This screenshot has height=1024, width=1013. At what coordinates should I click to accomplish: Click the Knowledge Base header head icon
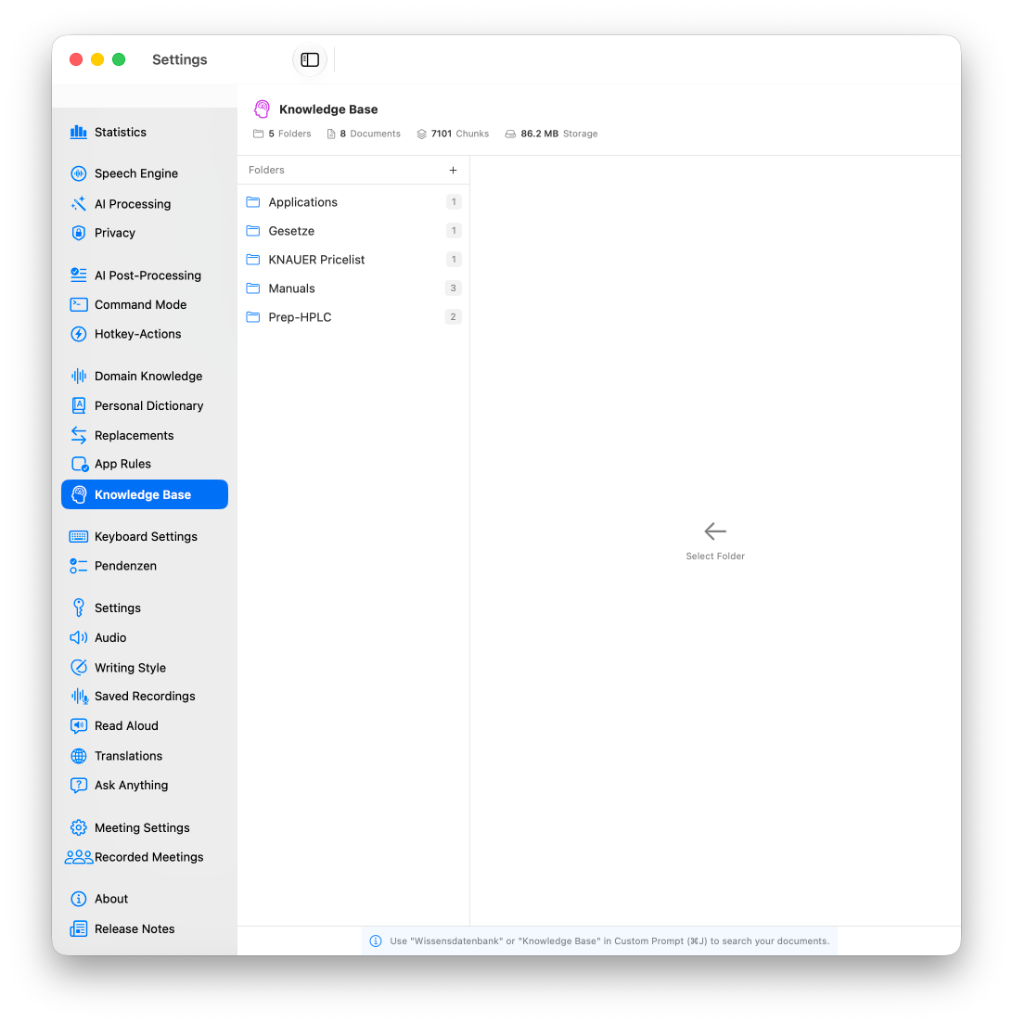pyautogui.click(x=262, y=109)
